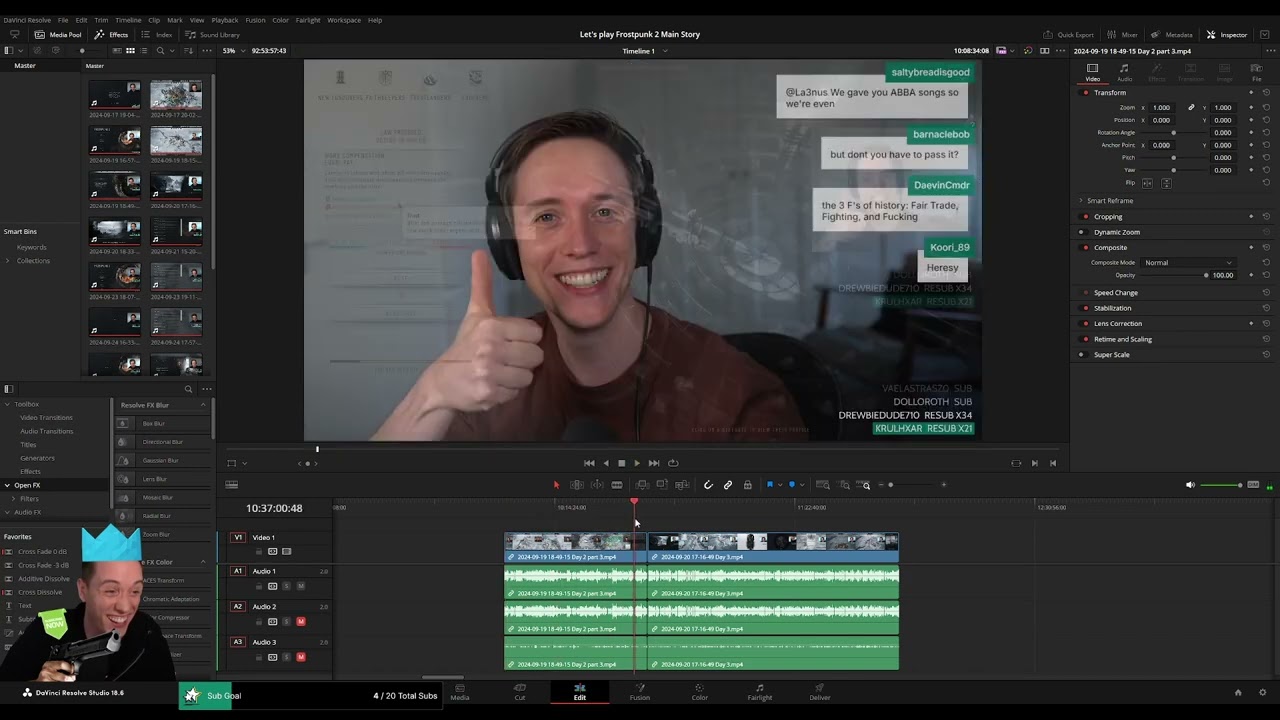Toggle Lens Correction enable switch
The height and width of the screenshot is (720, 1280).
[1085, 323]
